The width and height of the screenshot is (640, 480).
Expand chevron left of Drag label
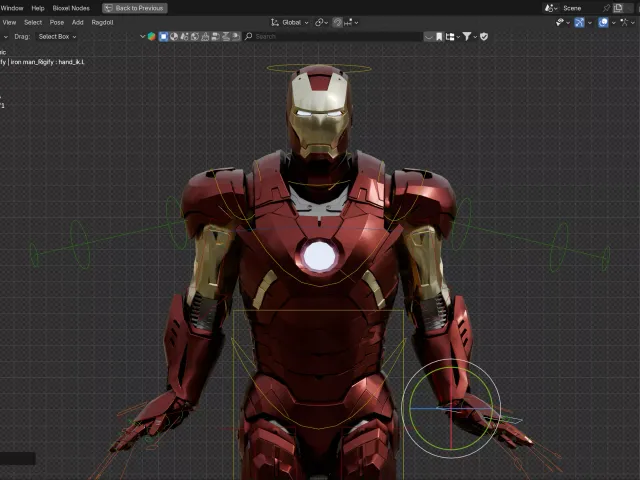click(5, 37)
